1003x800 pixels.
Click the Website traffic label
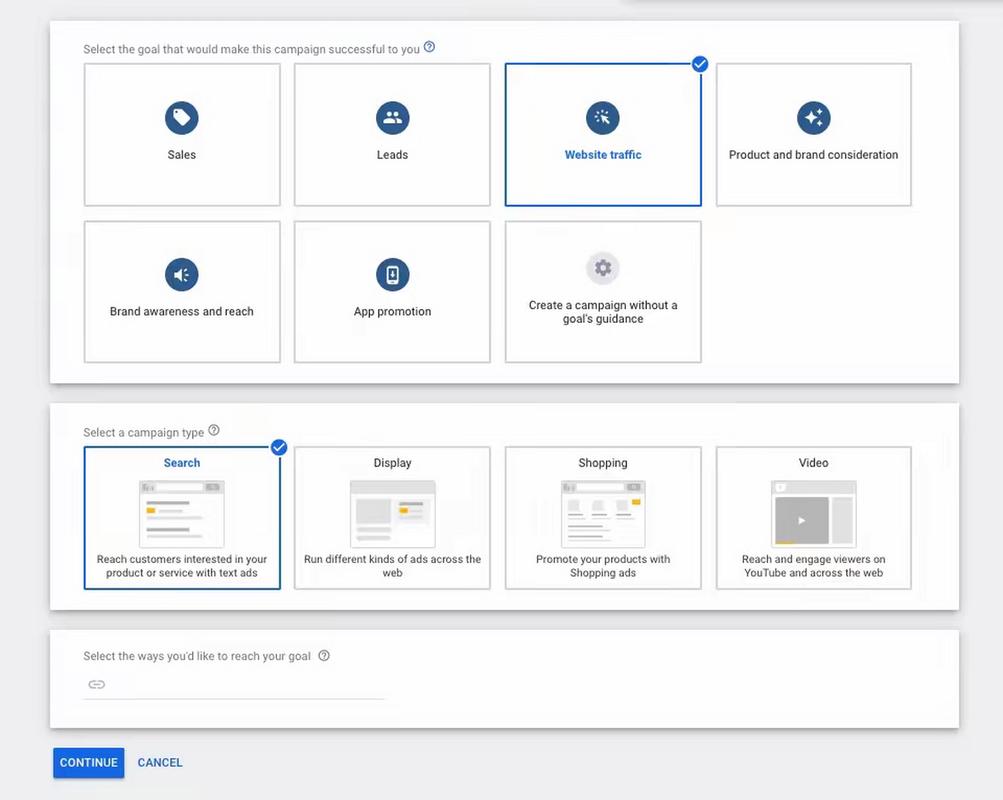click(x=603, y=155)
